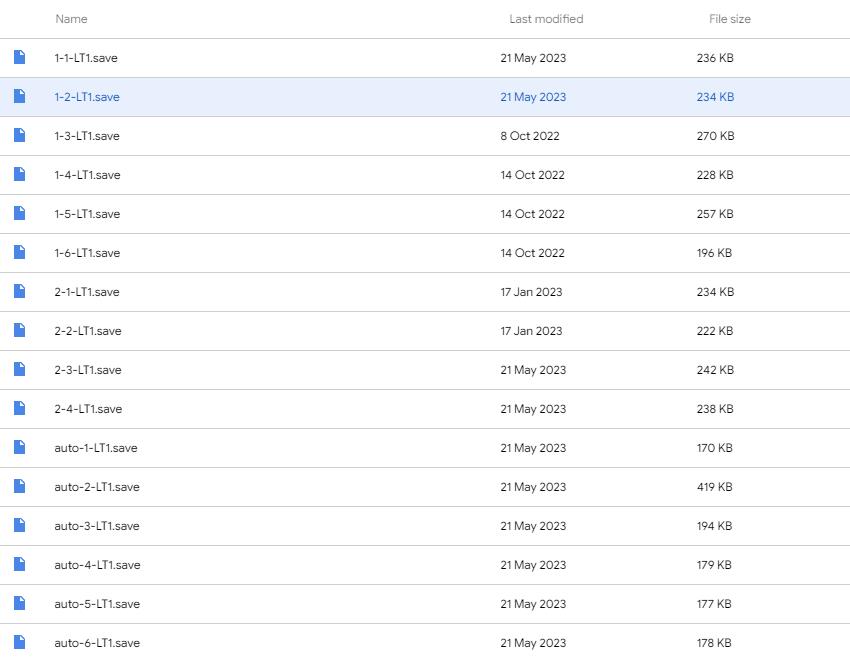Click the 8 Oct 2022 modified date
850x659 pixels.
pyautogui.click(x=530, y=136)
